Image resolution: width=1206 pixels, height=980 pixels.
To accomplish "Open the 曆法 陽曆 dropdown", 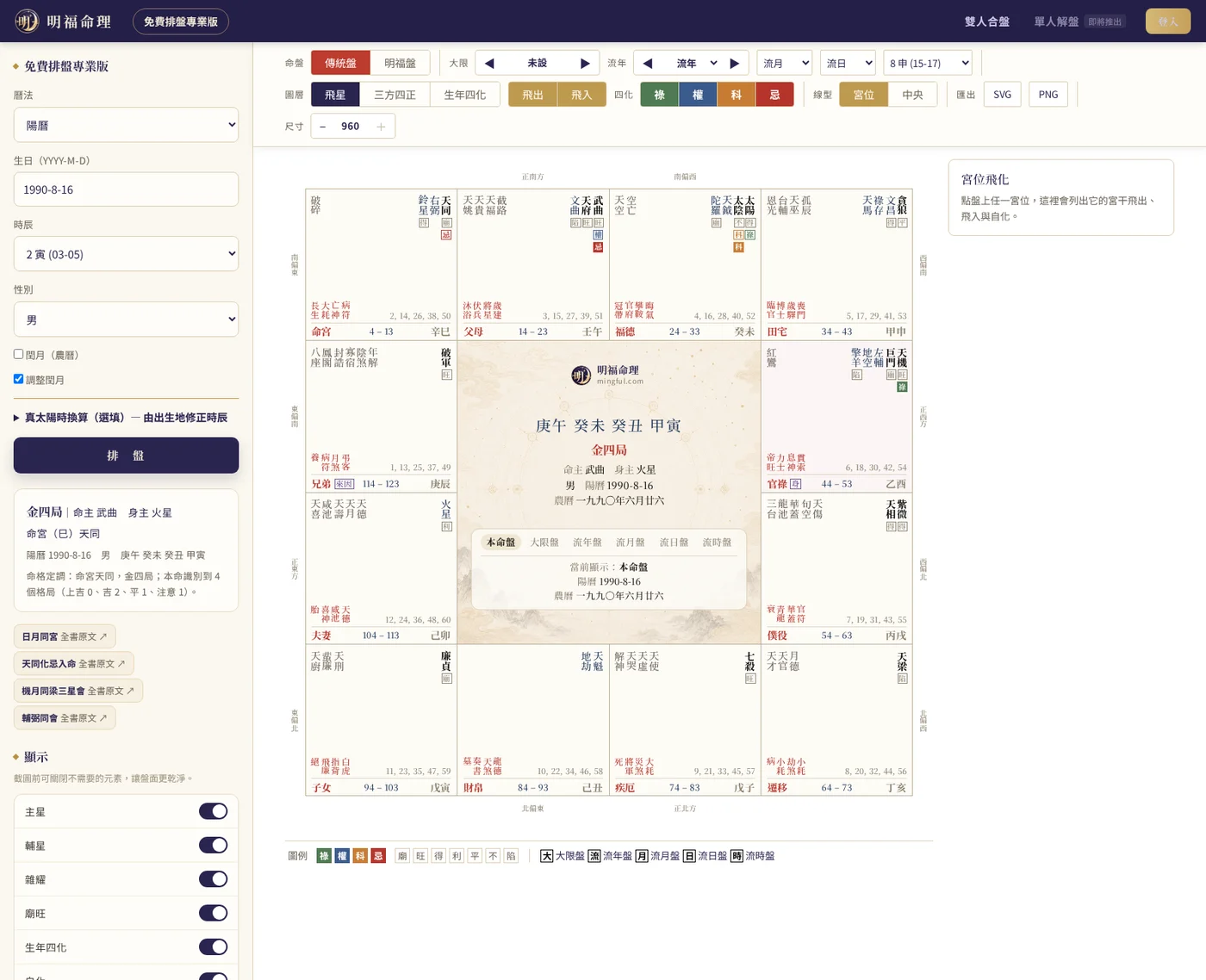I will (x=126, y=125).
